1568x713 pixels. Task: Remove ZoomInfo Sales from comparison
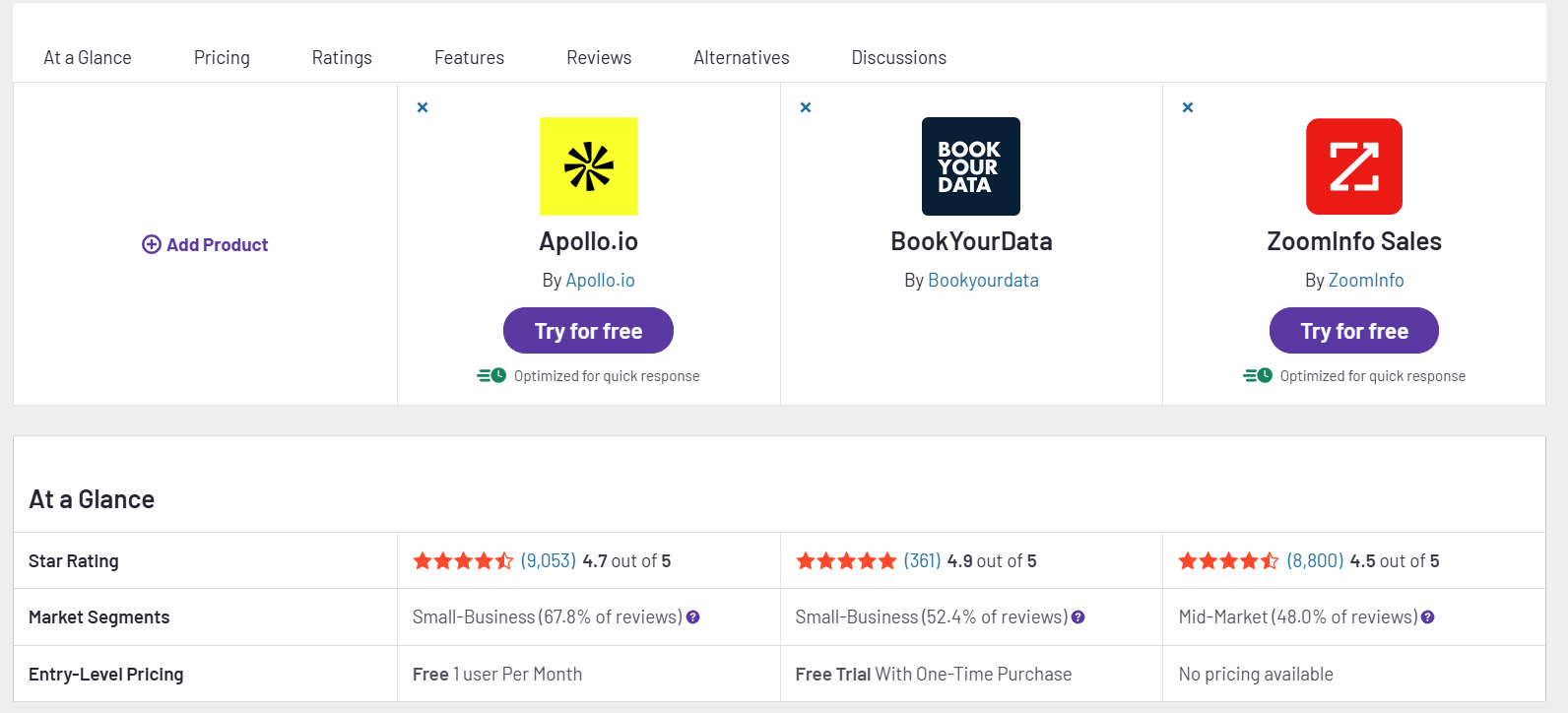coord(1188,107)
